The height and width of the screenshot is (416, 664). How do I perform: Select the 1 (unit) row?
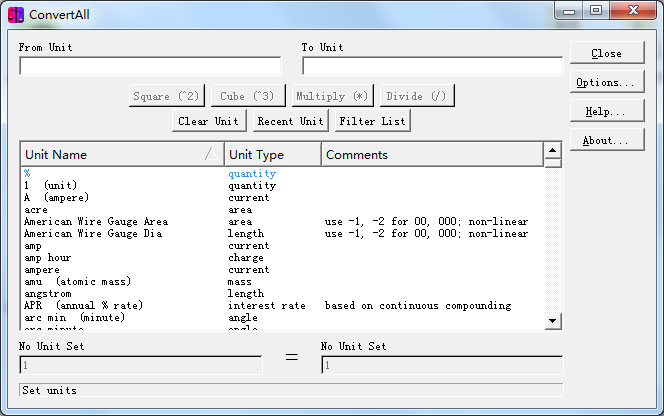(x=282, y=186)
